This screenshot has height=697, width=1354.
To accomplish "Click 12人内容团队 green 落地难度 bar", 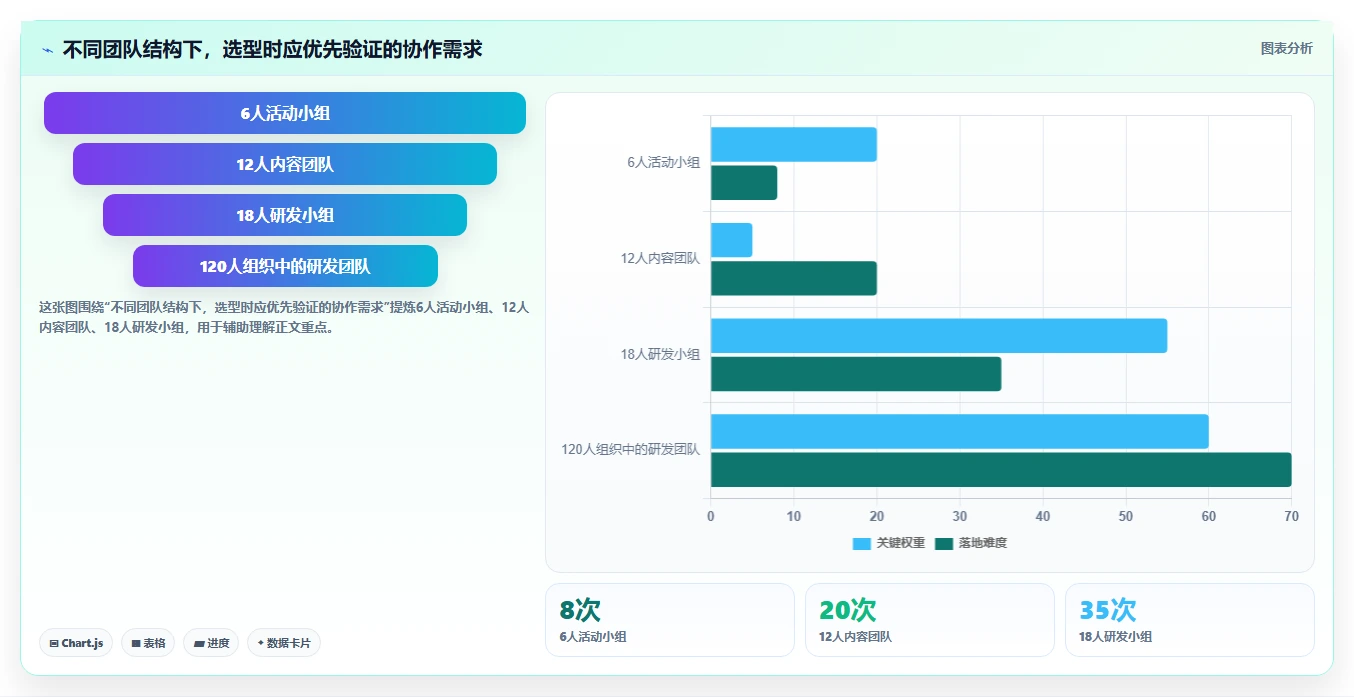I will tap(794, 278).
